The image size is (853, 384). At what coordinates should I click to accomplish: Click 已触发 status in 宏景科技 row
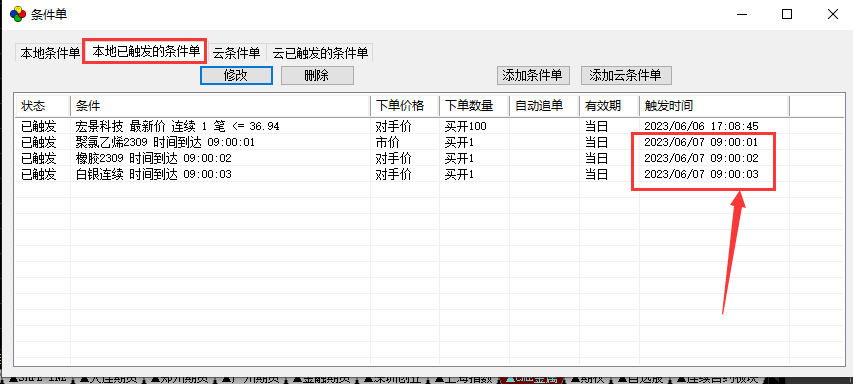pyautogui.click(x=38, y=127)
